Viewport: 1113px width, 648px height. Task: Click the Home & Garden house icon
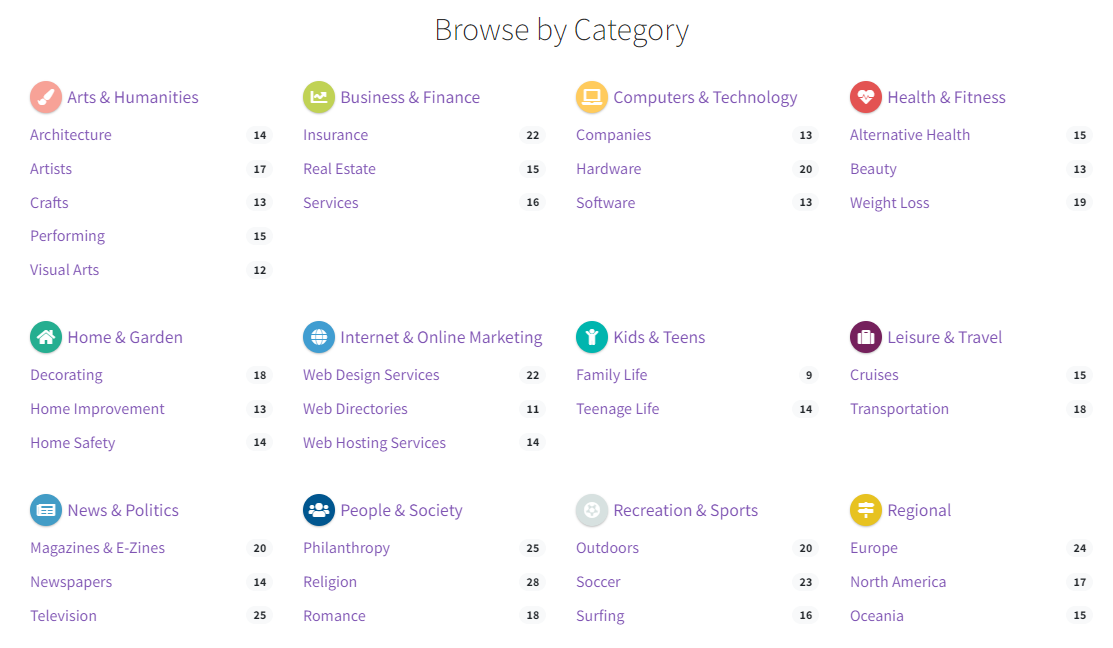[x=45, y=337]
